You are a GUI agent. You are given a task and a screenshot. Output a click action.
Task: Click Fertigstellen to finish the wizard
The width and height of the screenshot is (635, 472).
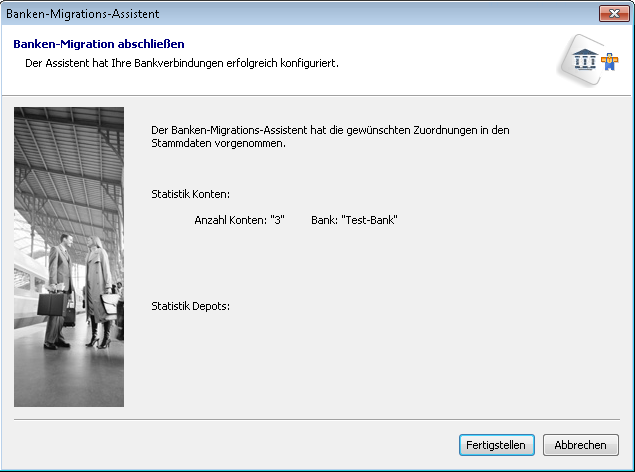[498, 445]
